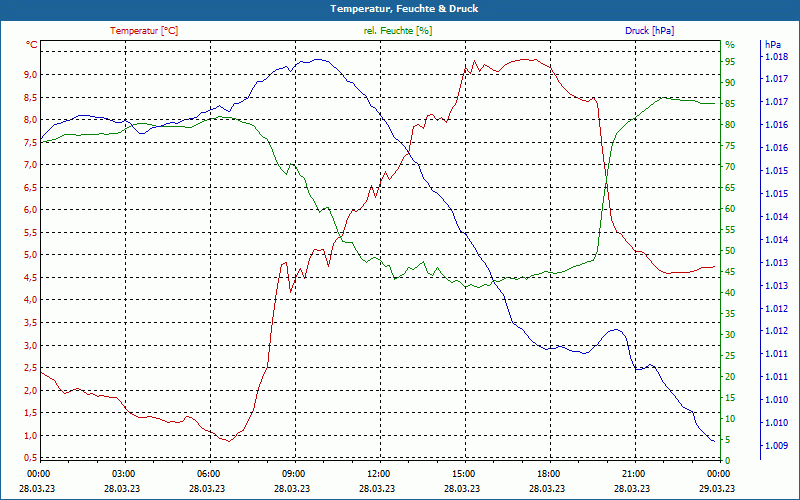Image resolution: width=800 pixels, height=500 pixels.
Task: Click "2,0" on the red temperature axis
Action: [x=31, y=390]
